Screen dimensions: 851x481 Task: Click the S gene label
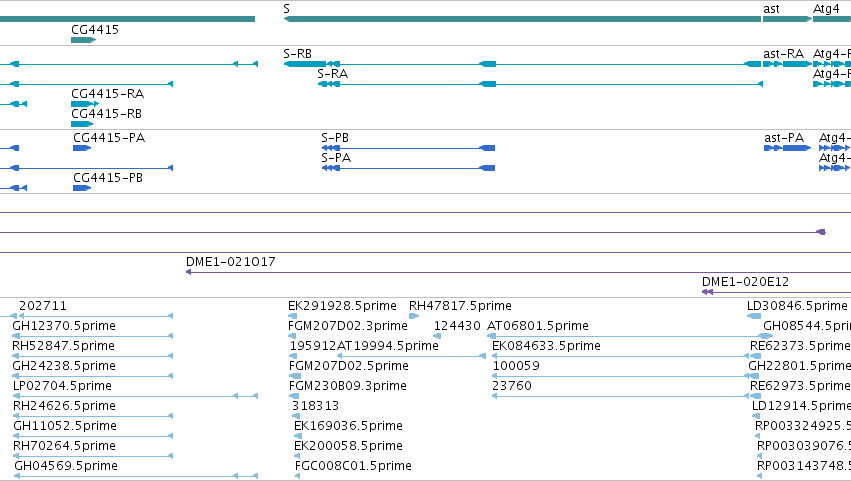[x=287, y=9]
